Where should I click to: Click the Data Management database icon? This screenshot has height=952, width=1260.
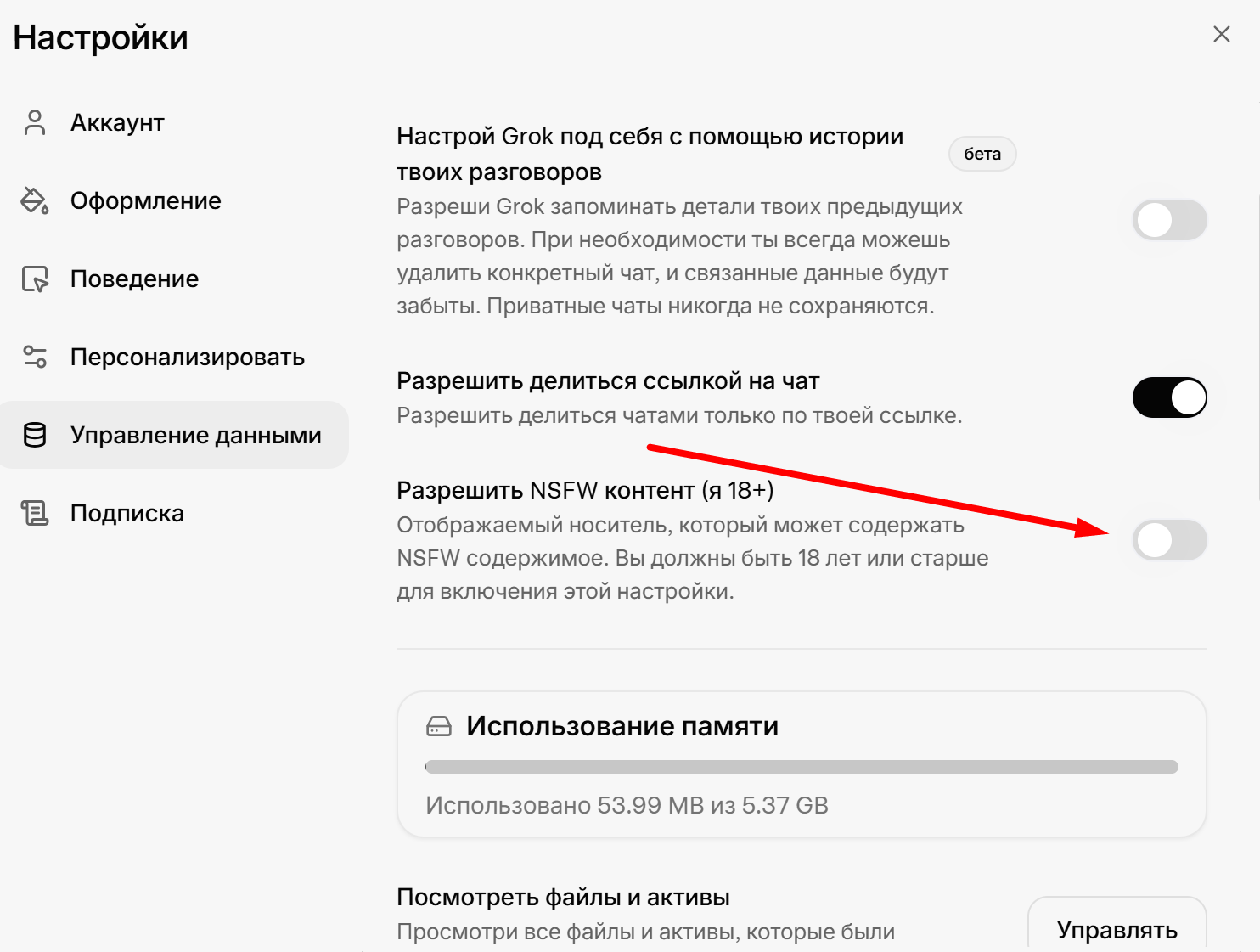point(35,435)
